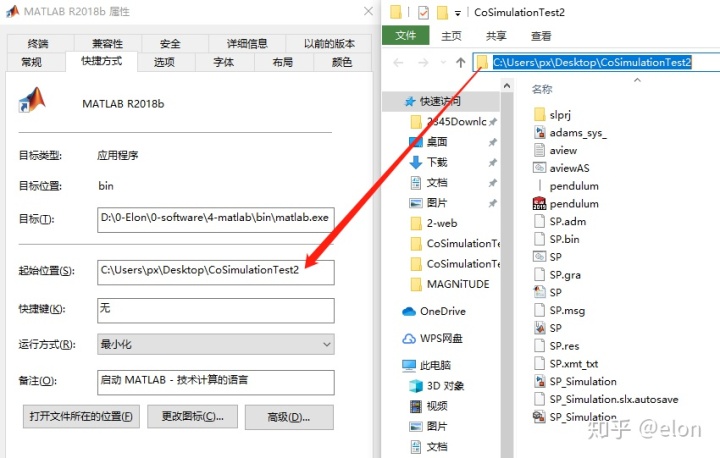The image size is (720, 458).
Task: Switch to the 兼容性 tab
Action: coord(107,44)
